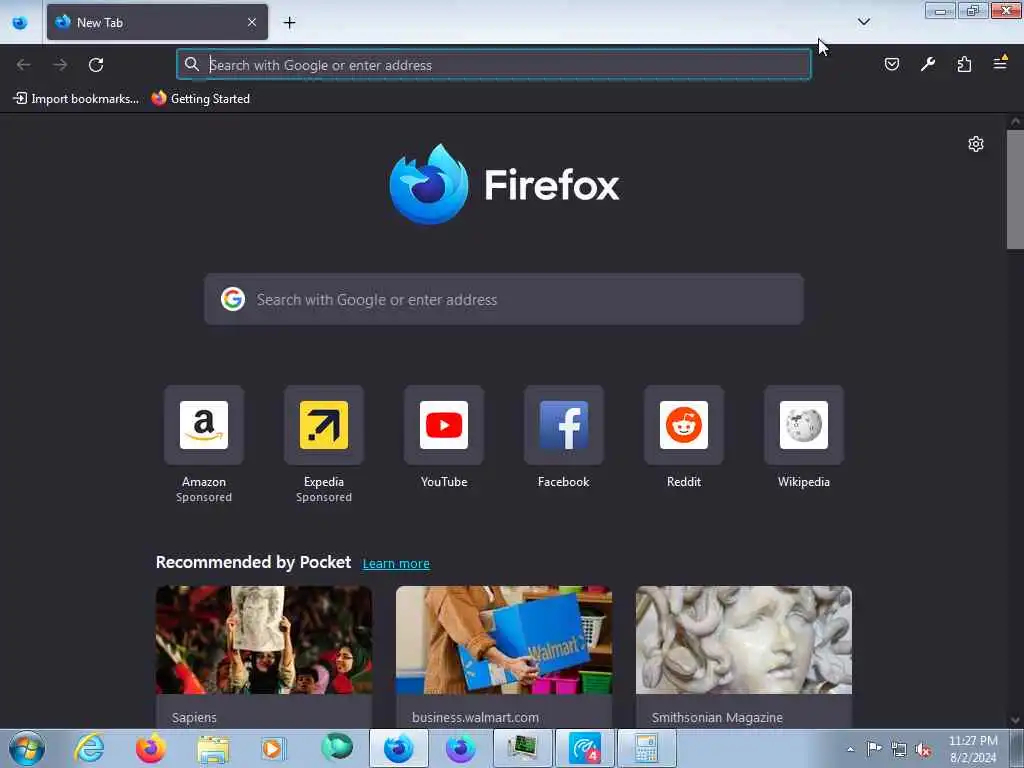
Task: Click the magnifier icon in address bar
Action: point(191,64)
